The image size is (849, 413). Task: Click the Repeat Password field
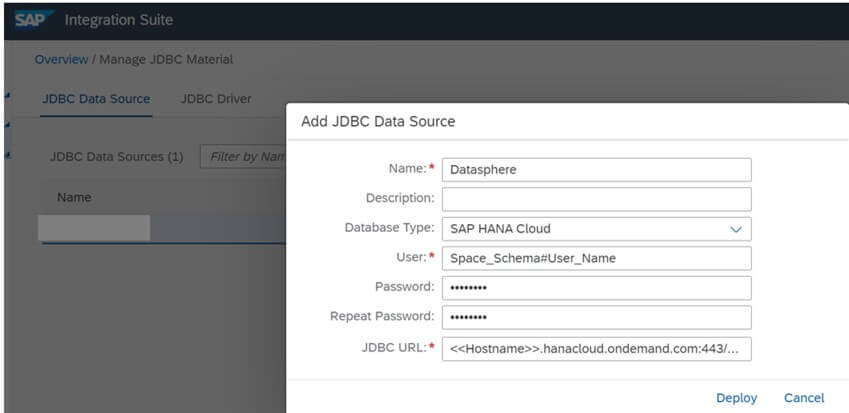(x=596, y=317)
